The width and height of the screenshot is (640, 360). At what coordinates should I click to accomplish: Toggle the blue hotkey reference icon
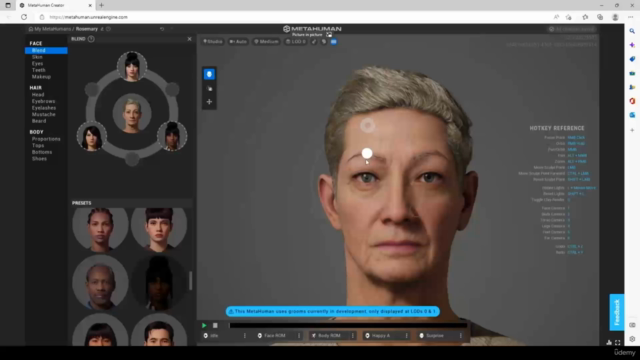333,42
